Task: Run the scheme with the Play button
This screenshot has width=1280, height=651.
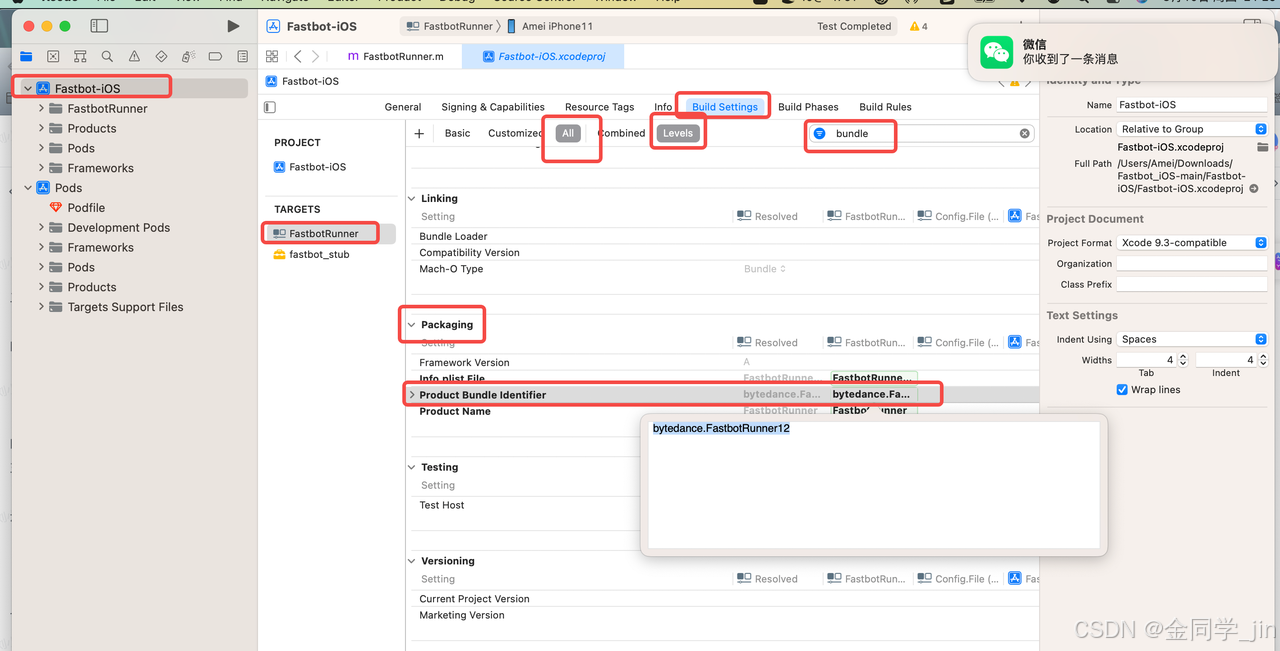Action: pos(233,26)
